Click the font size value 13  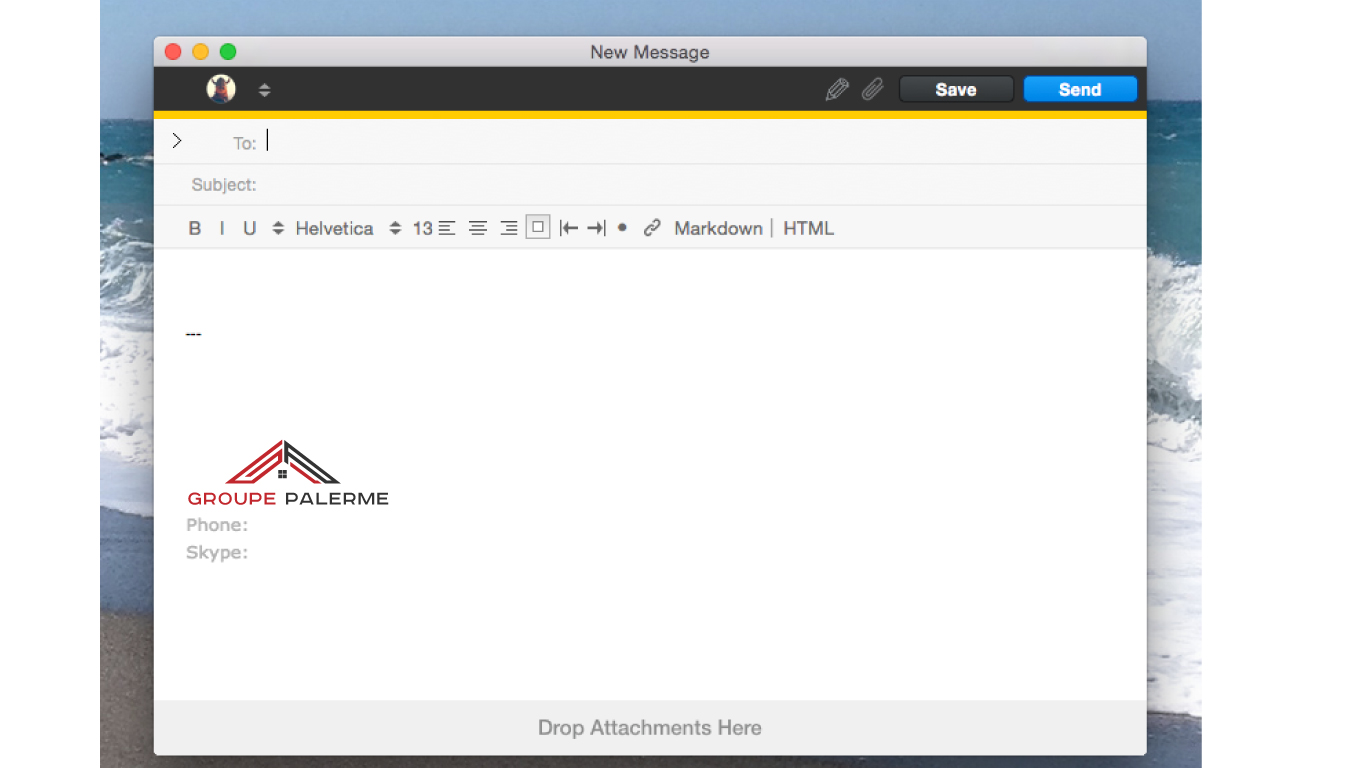point(423,228)
